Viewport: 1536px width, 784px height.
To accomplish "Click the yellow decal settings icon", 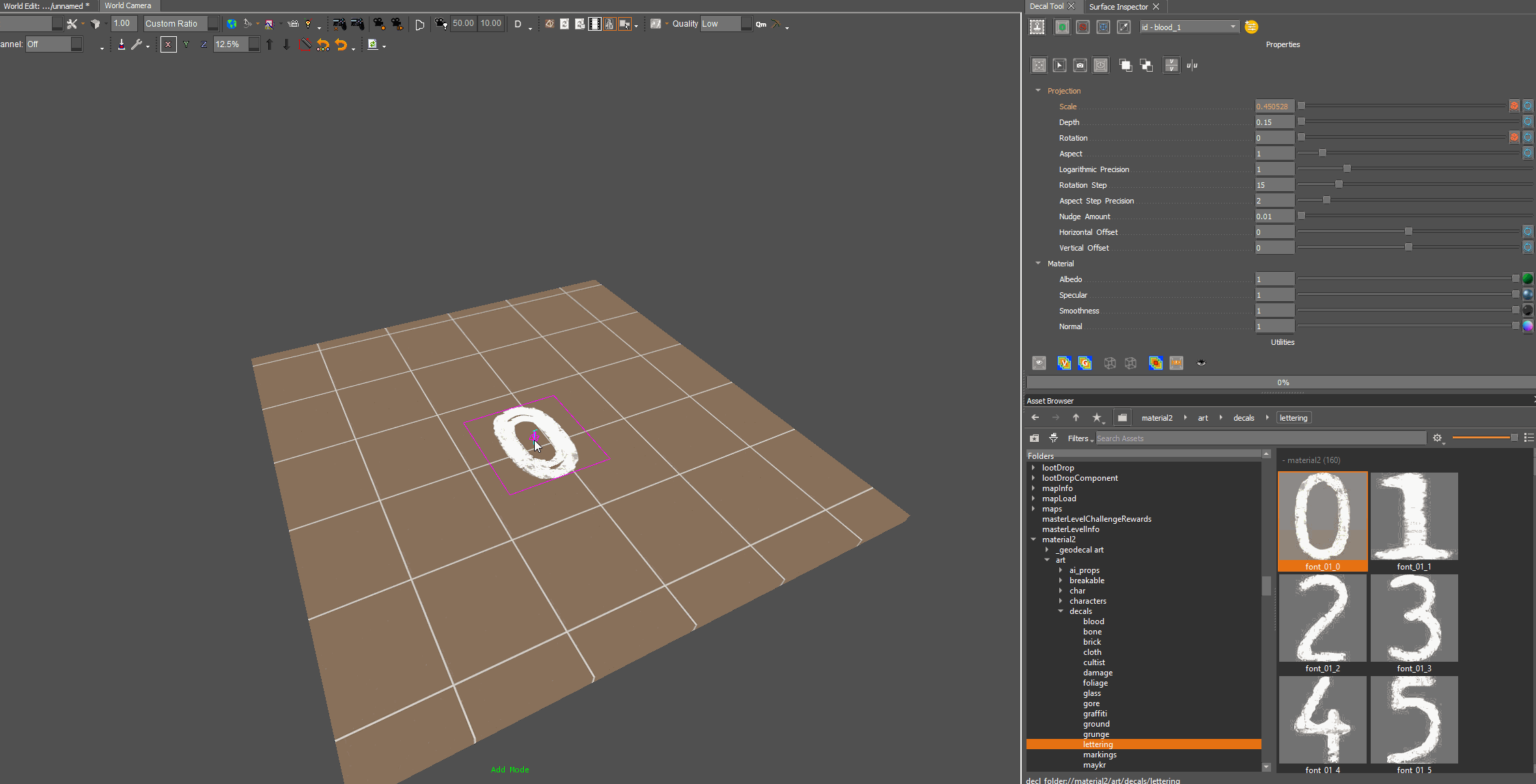I will pos(1251,27).
